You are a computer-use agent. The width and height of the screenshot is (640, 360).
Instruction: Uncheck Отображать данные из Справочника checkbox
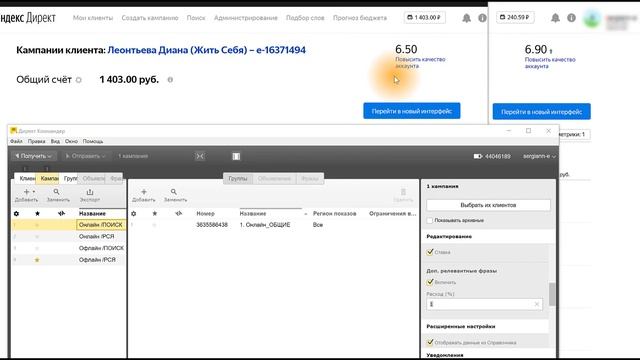click(430, 342)
